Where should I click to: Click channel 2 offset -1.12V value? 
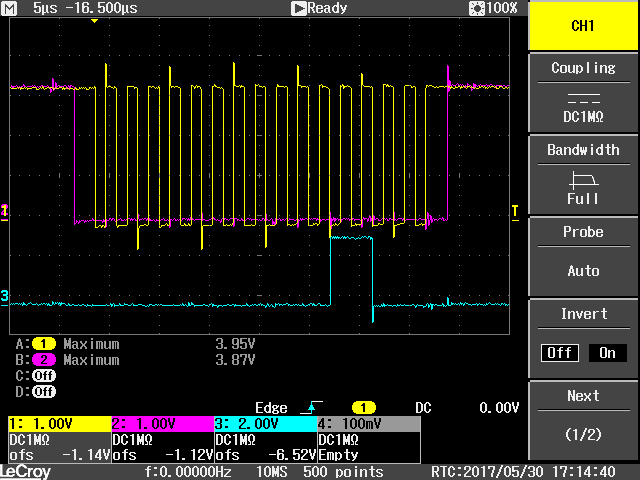click(189, 455)
